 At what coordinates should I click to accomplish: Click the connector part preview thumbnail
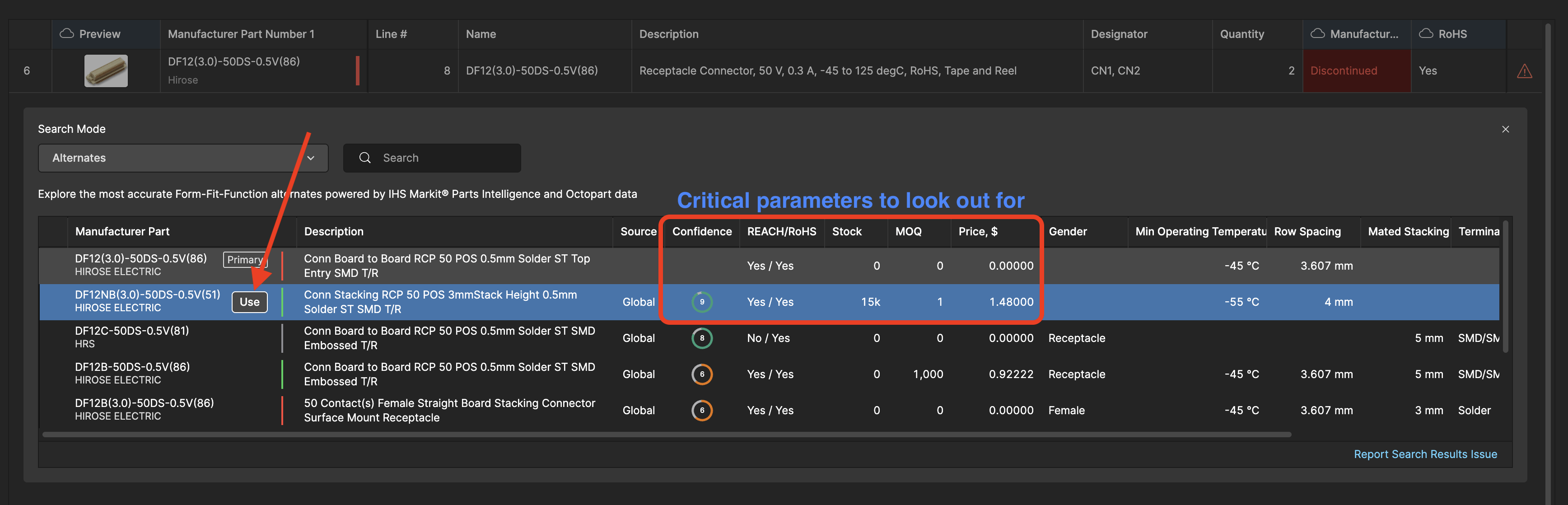(106, 70)
